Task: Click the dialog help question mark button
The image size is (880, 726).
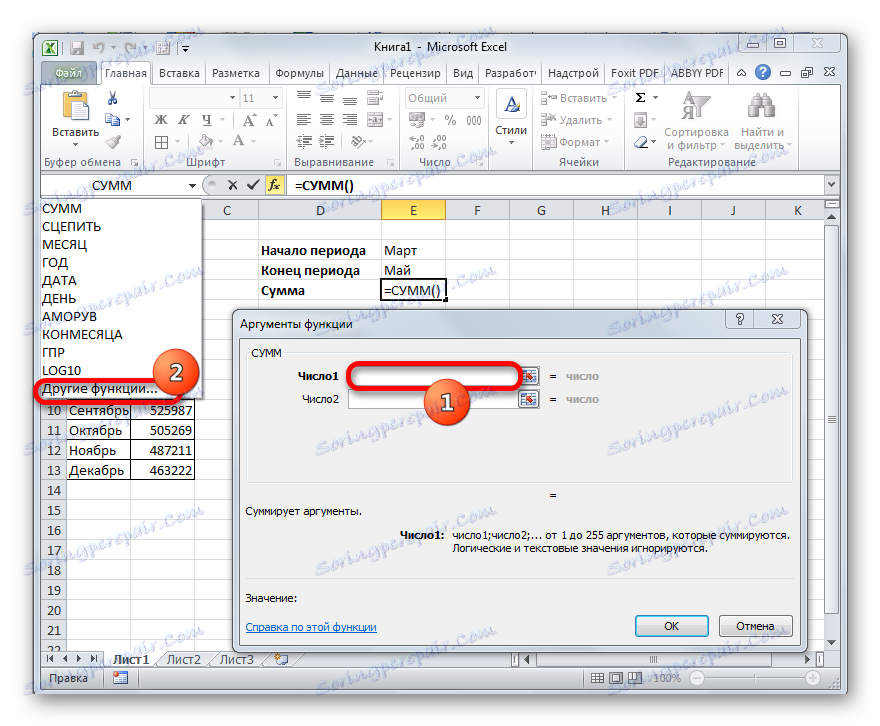Action: (x=740, y=319)
